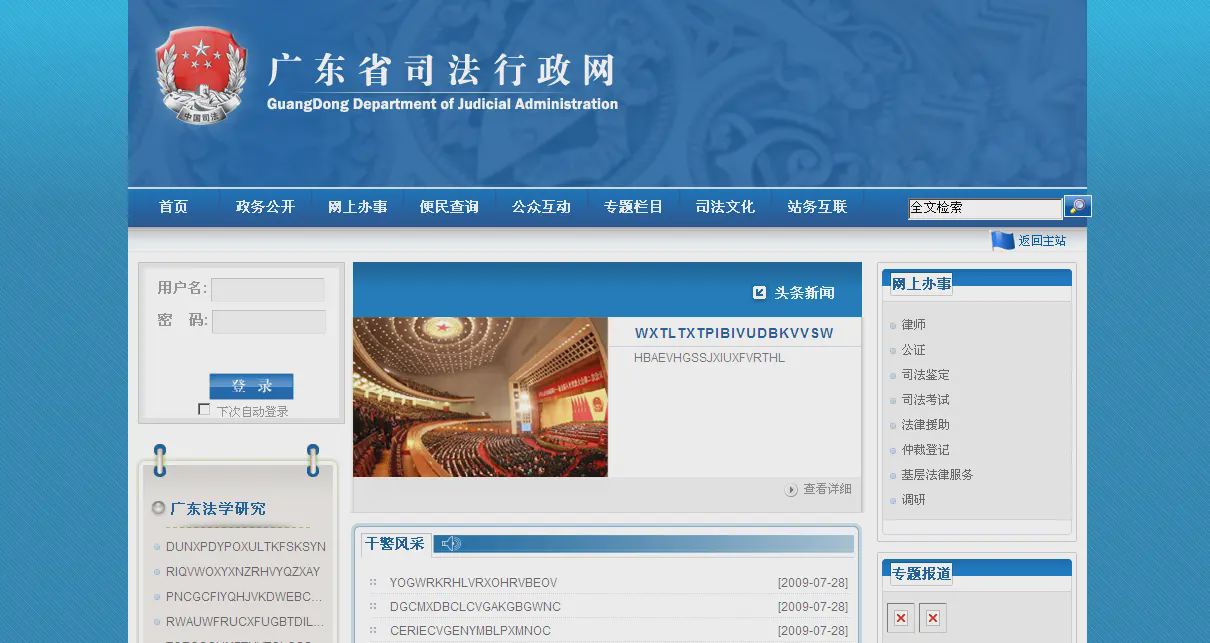Open the 法律援助 service link
The width and height of the screenshot is (1210, 643).
(925, 425)
